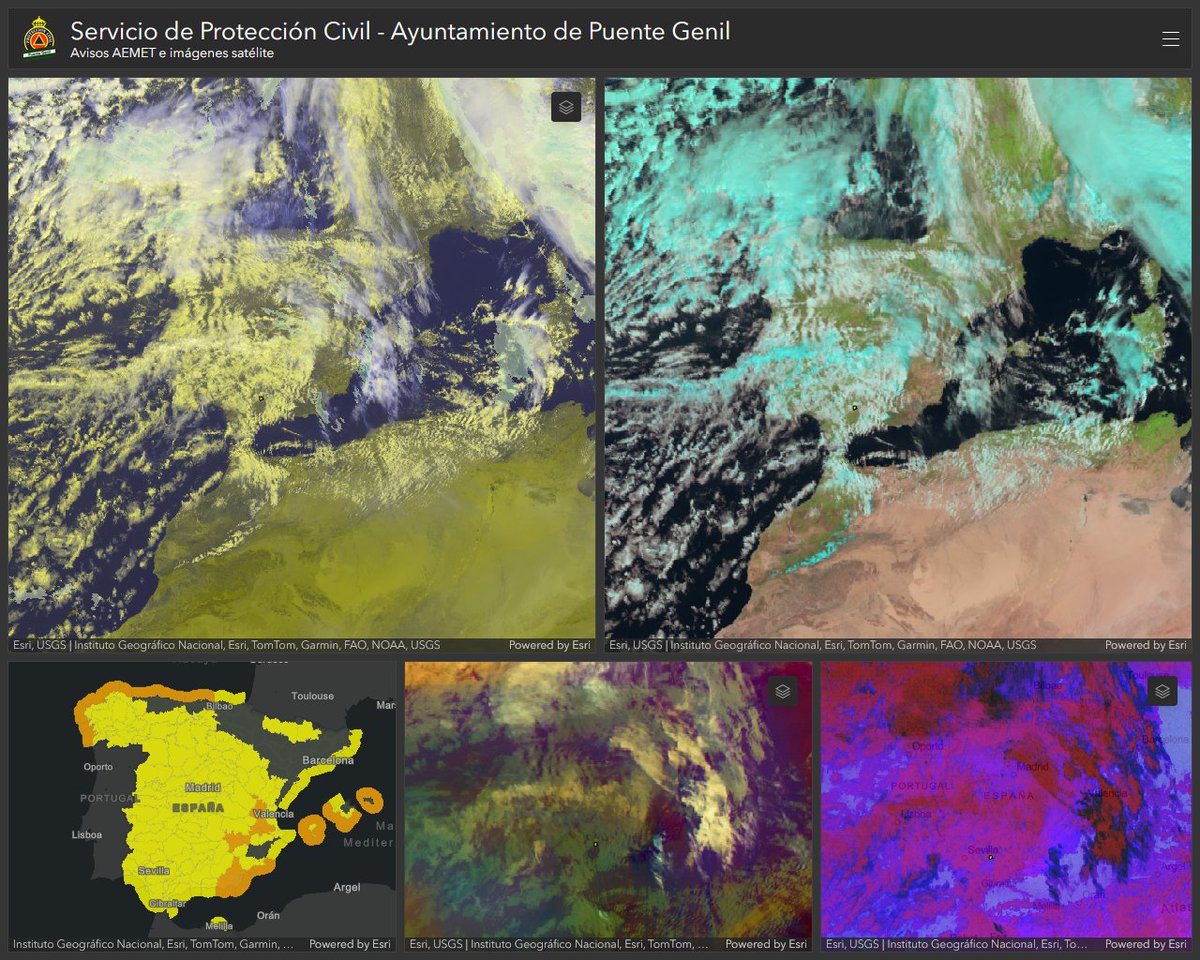Click the Oporto label on the warnings map
Image resolution: width=1200 pixels, height=960 pixels.
click(98, 768)
